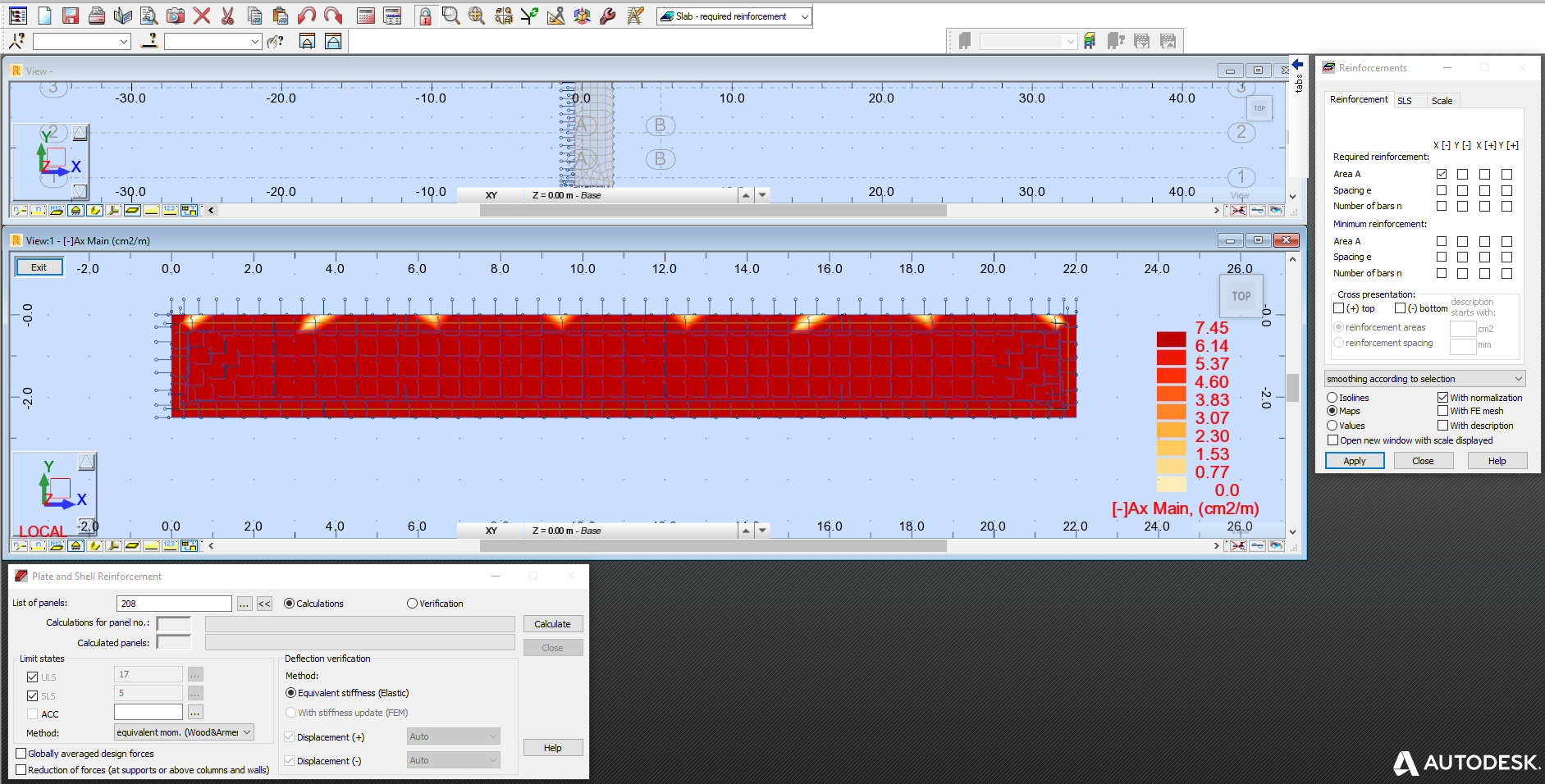1545x784 pixels.
Task: Click View:1 horizontal scrollbar thumb
Action: pos(713,545)
